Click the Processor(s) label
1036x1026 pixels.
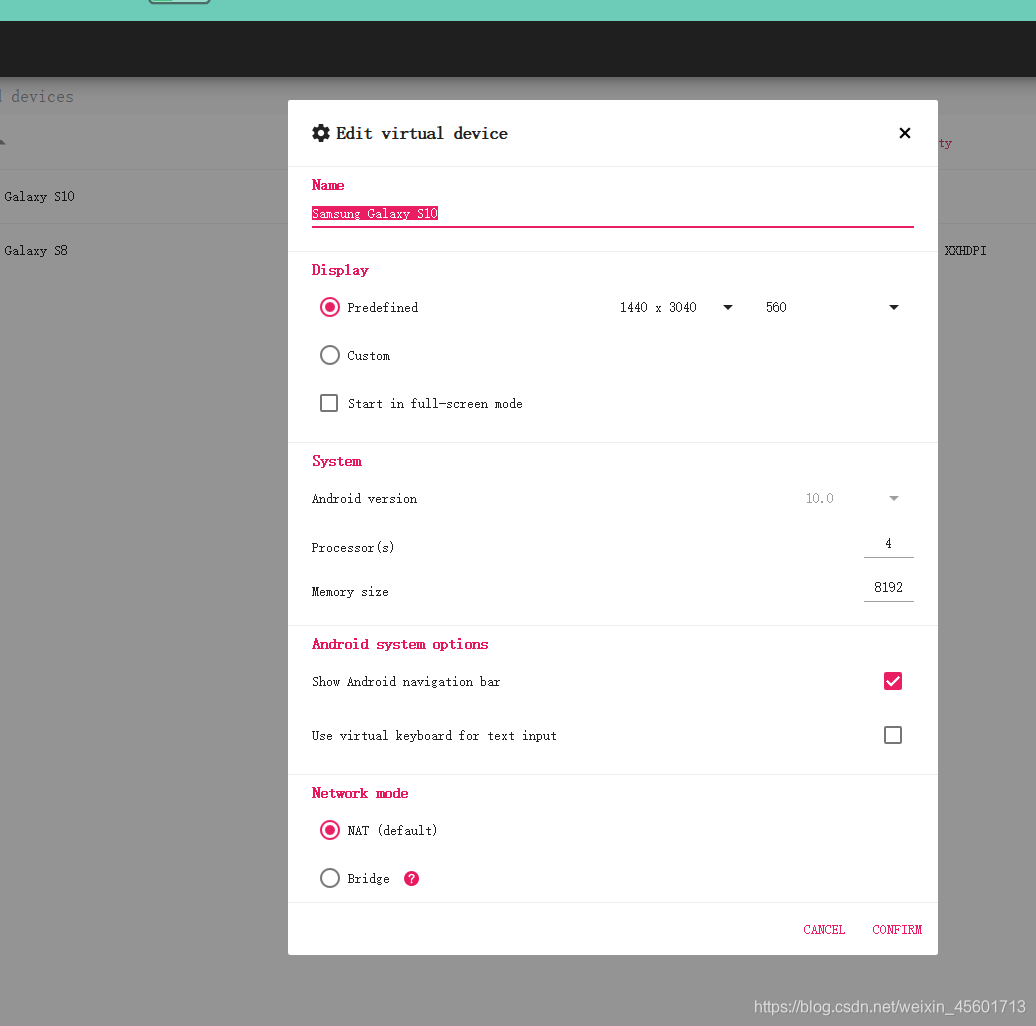click(353, 548)
